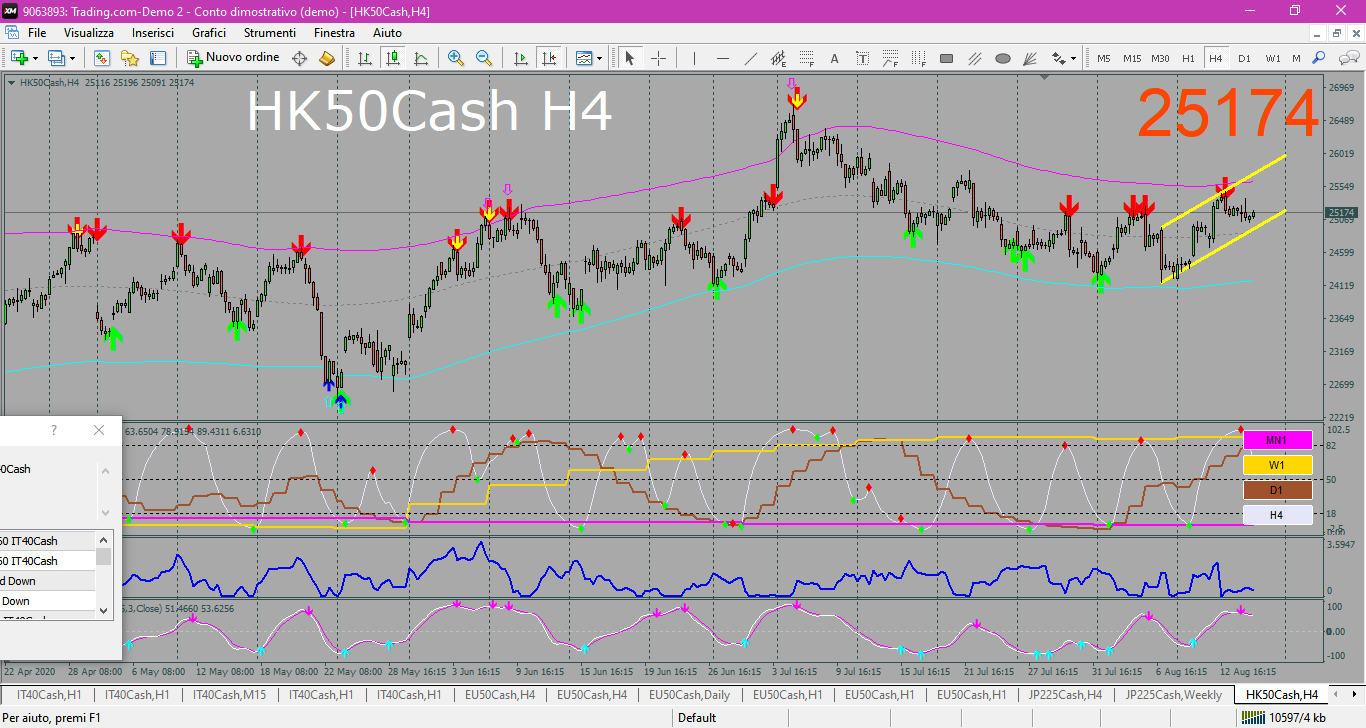Image resolution: width=1366 pixels, height=728 pixels.
Task: Open the Navigator favorites star icon
Action: [x=130, y=58]
